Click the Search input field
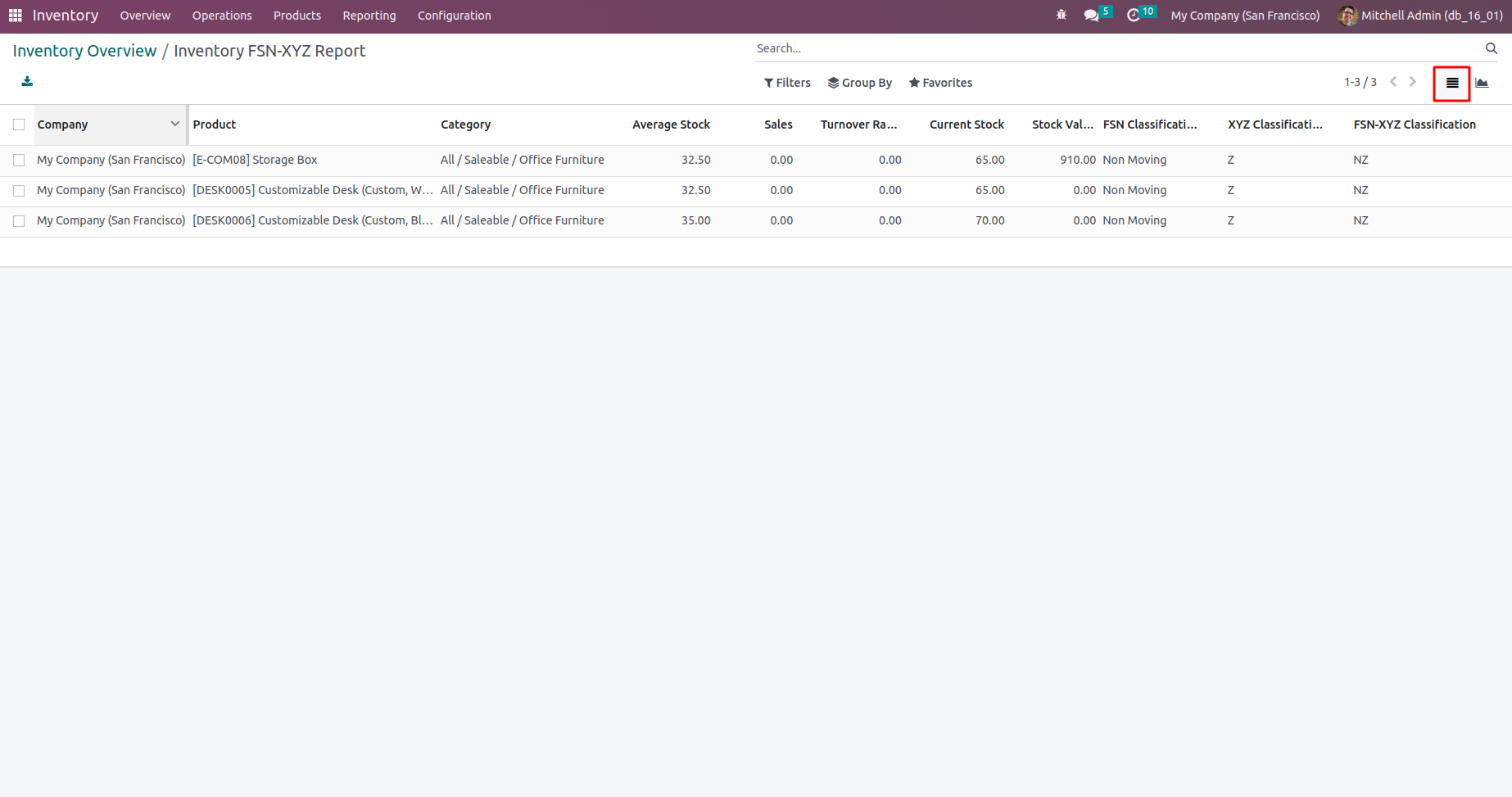 point(1118,48)
